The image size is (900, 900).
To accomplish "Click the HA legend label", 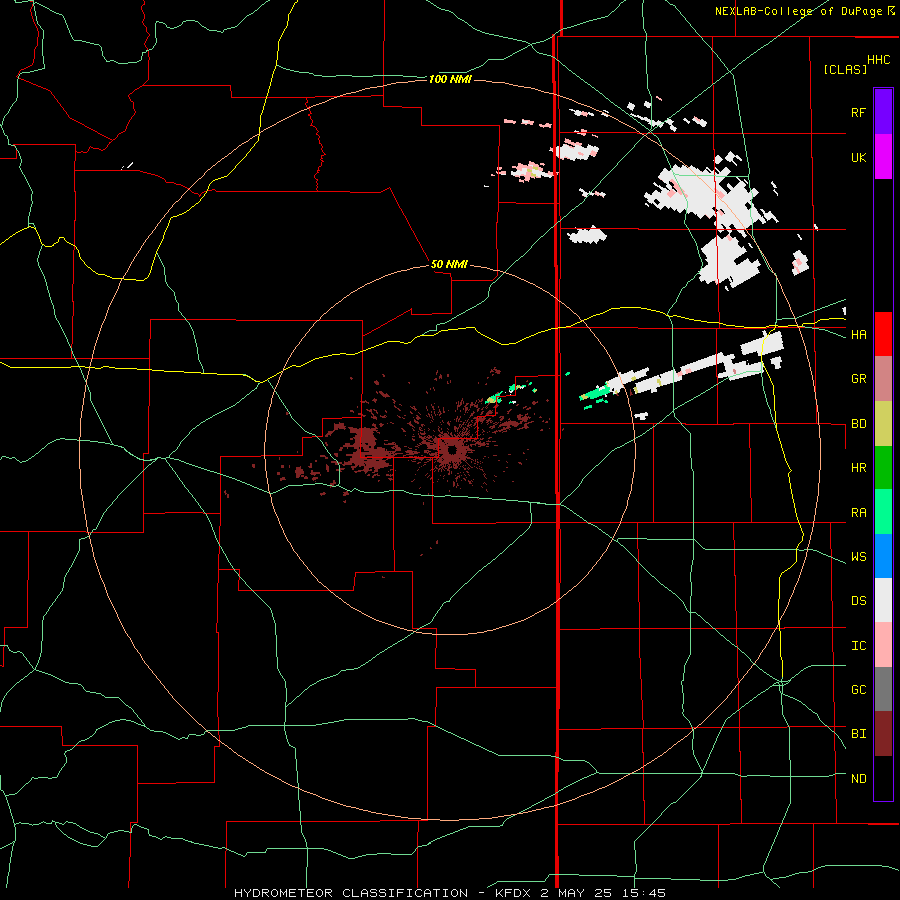I will [858, 335].
